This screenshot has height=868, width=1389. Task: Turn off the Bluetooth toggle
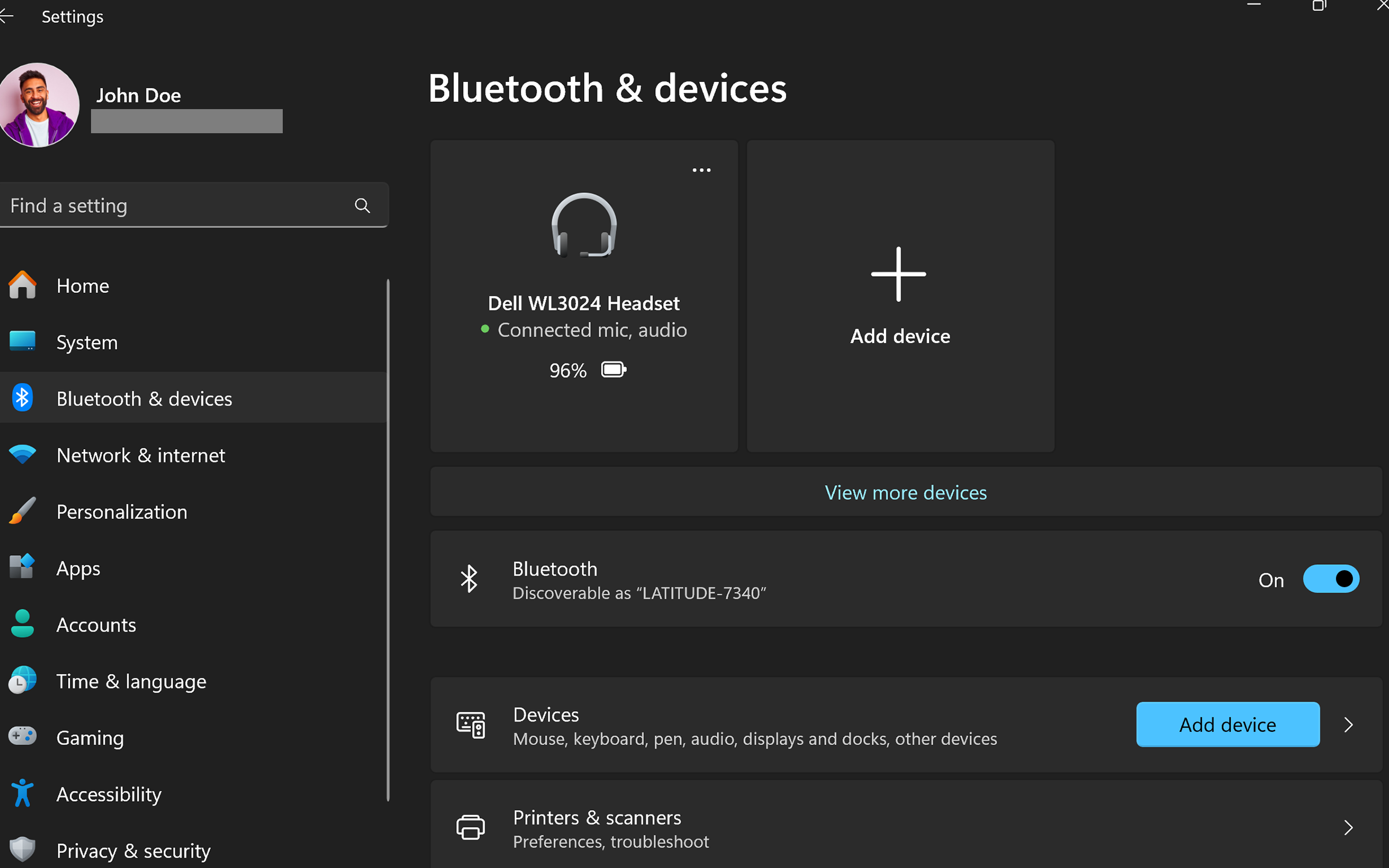pyautogui.click(x=1331, y=579)
